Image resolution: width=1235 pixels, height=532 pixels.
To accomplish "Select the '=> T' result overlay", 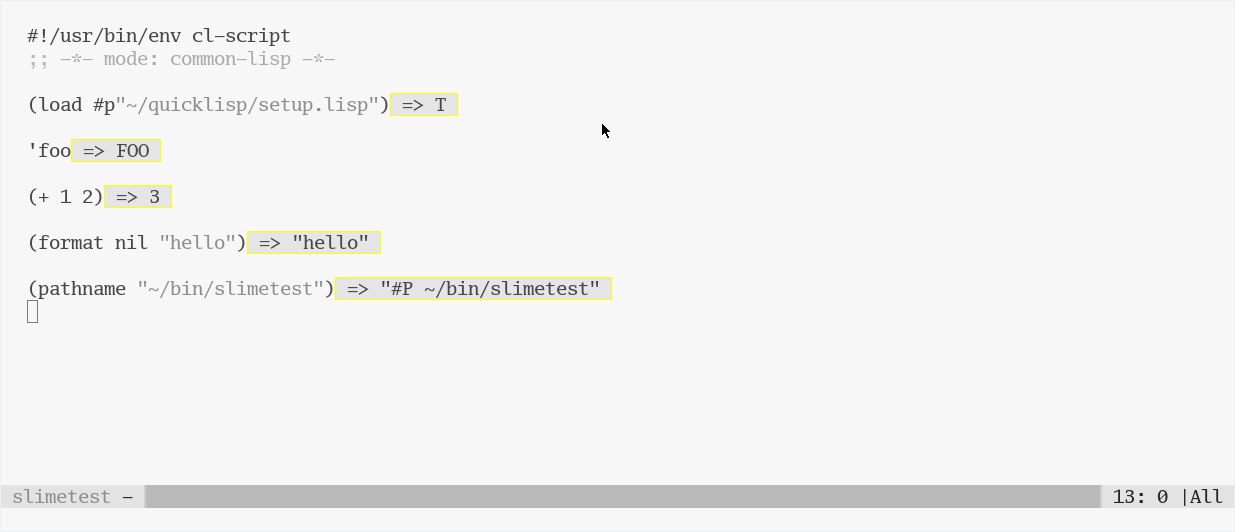I will tap(424, 105).
